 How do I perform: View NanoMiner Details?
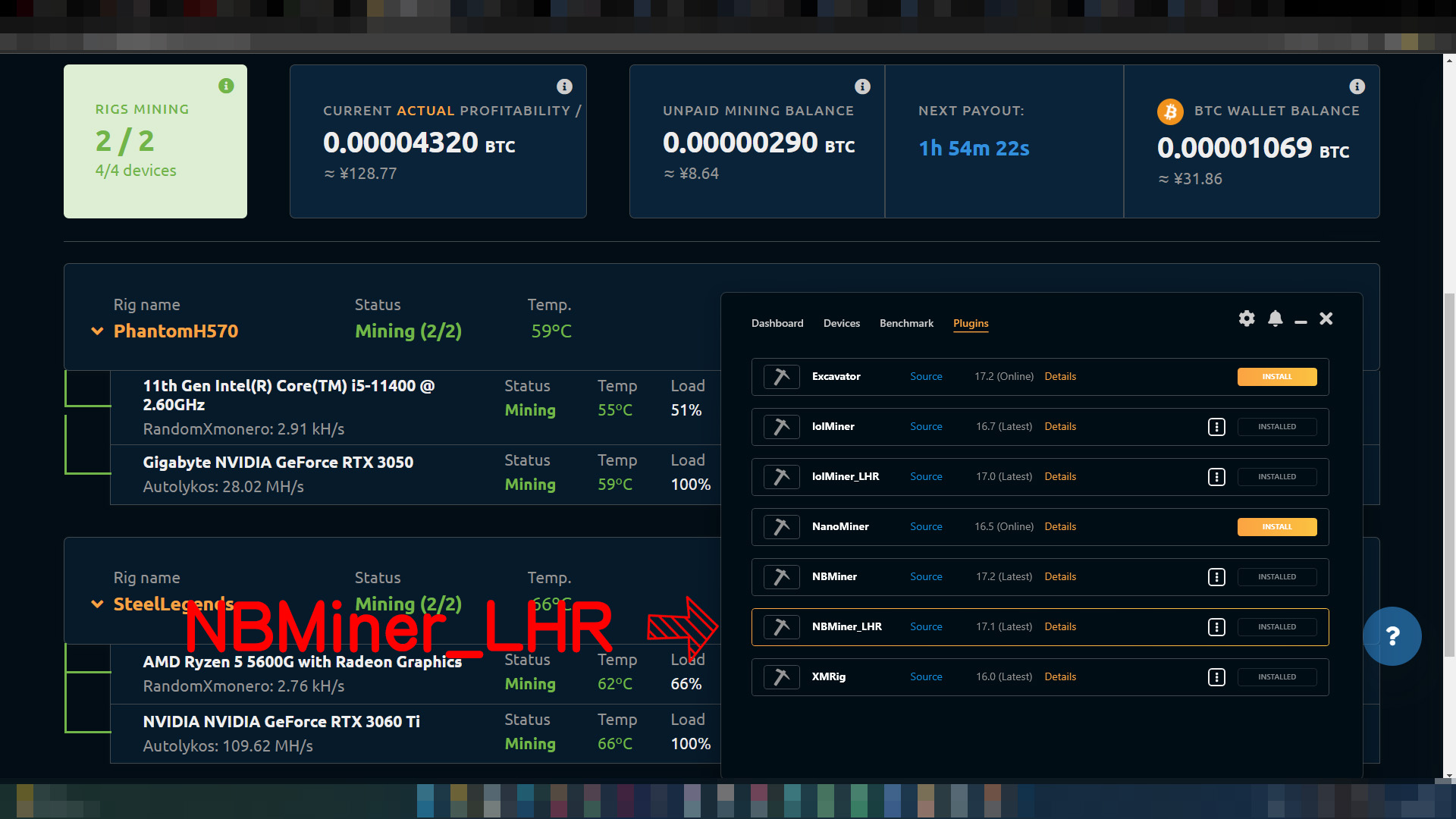[1060, 527]
